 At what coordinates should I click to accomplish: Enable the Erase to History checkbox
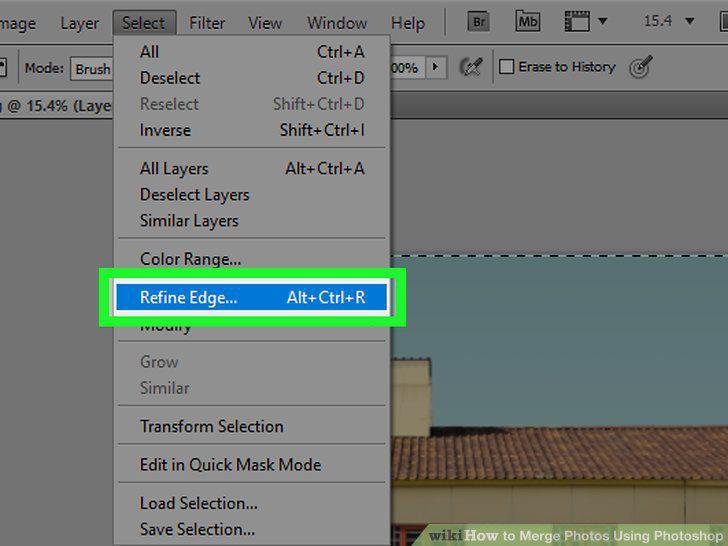pos(506,67)
